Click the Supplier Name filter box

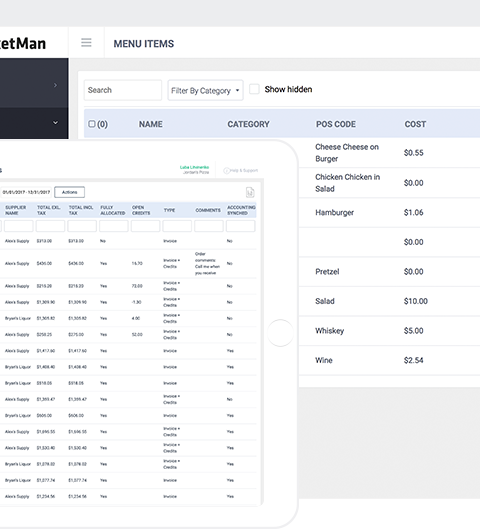(x=19, y=226)
